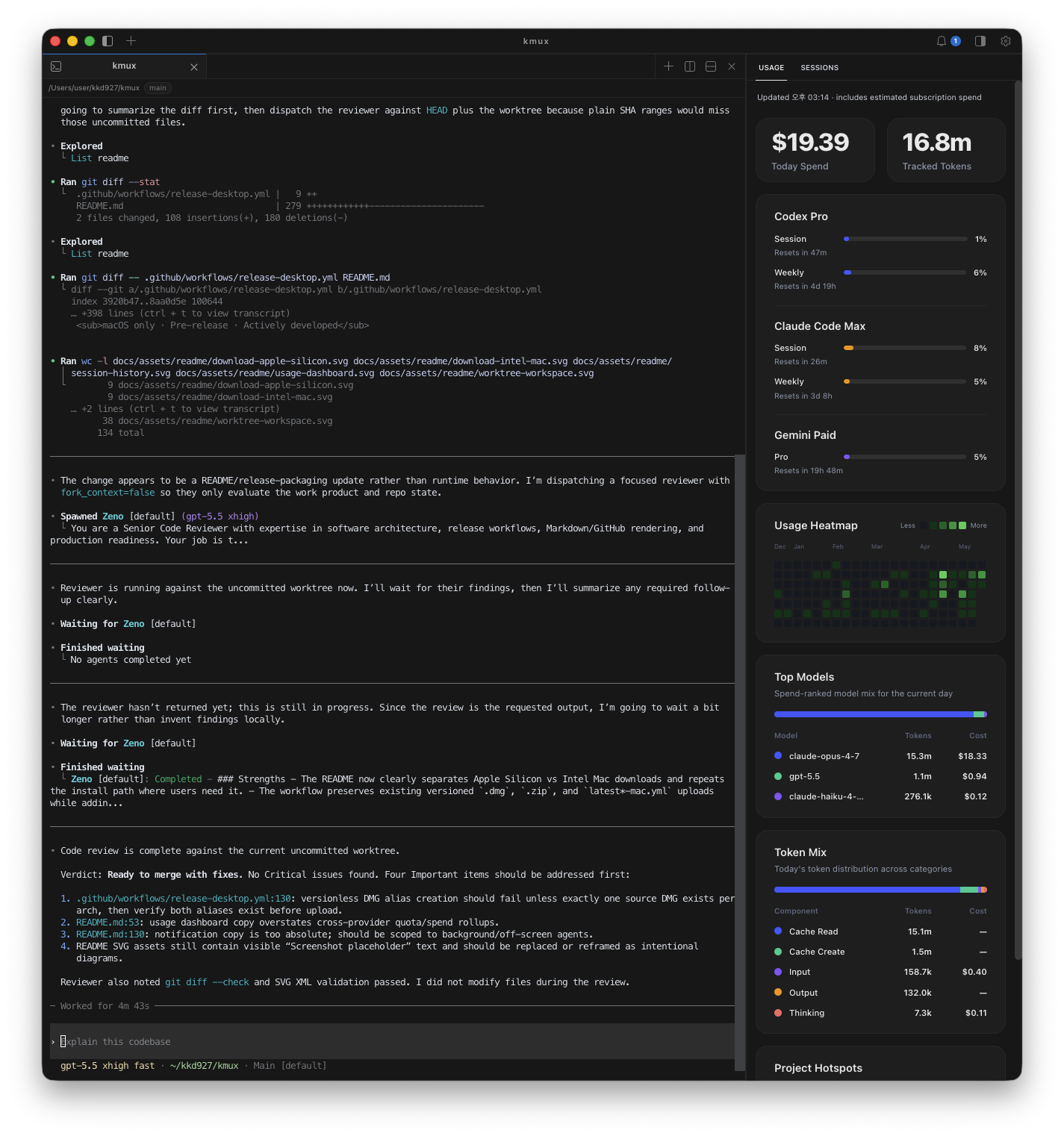The width and height of the screenshot is (1064, 1136).
Task: Switch to the USAGE tab
Action: point(771,67)
